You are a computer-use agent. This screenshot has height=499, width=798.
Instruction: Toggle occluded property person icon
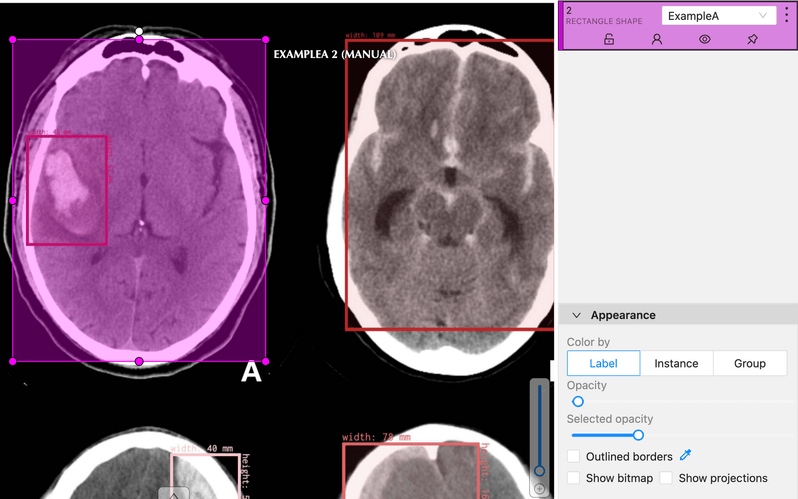[657, 39]
